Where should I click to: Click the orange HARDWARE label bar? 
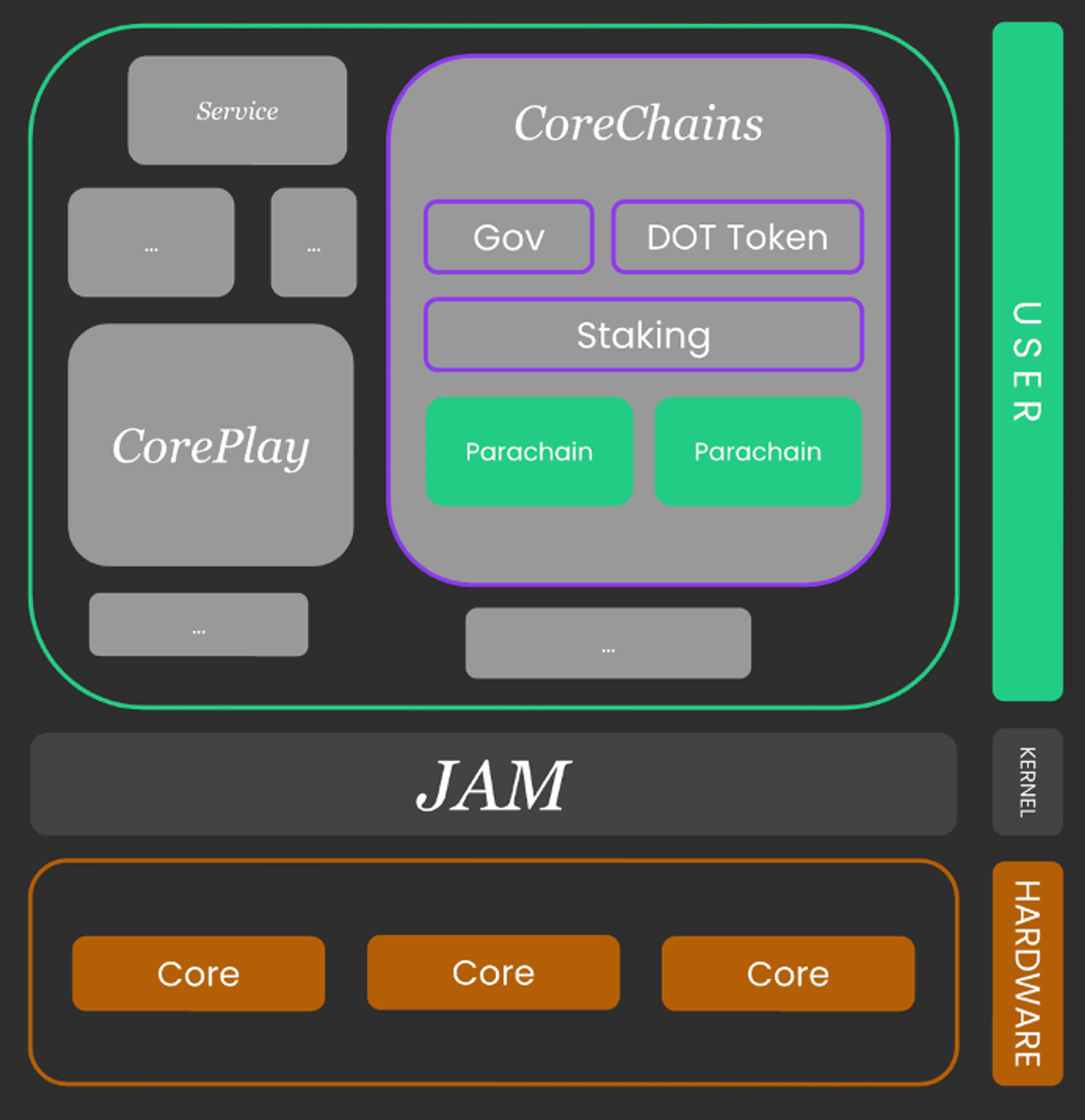point(1027,973)
